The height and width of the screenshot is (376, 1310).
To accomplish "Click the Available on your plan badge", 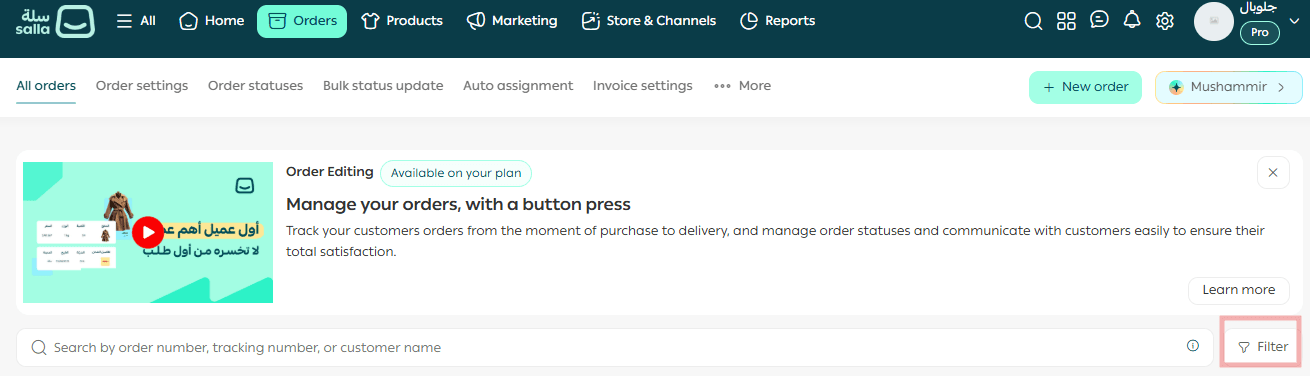I will coord(456,173).
